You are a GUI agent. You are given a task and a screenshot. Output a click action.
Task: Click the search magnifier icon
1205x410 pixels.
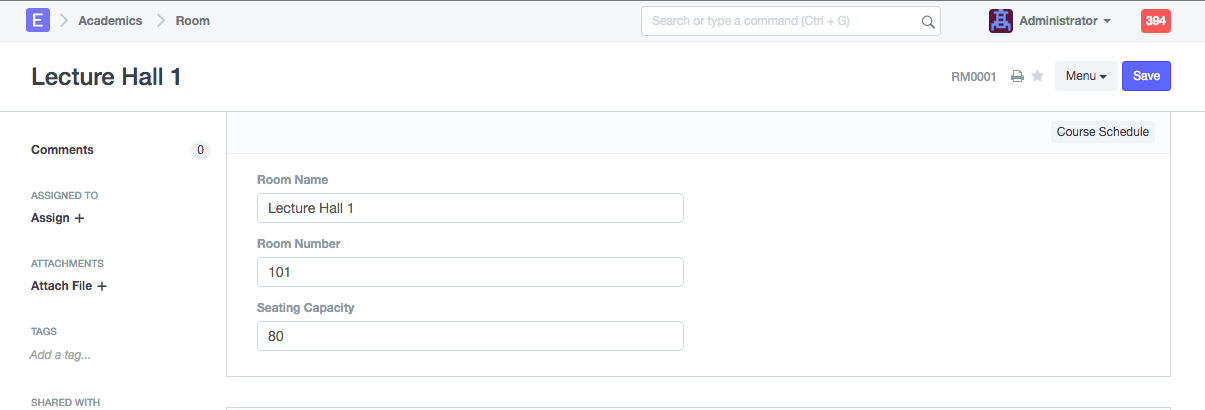928,21
